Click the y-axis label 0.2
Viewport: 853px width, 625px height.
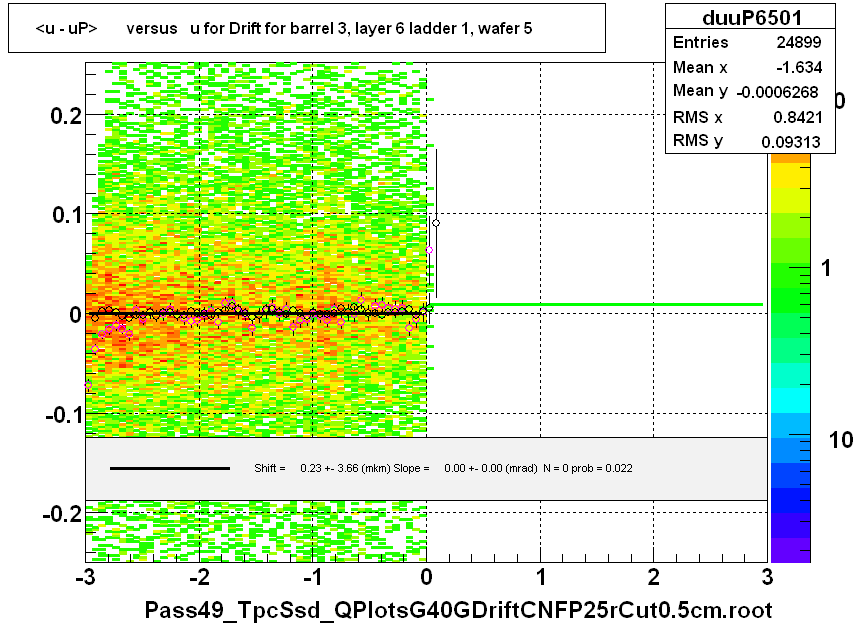pyautogui.click(x=66, y=115)
